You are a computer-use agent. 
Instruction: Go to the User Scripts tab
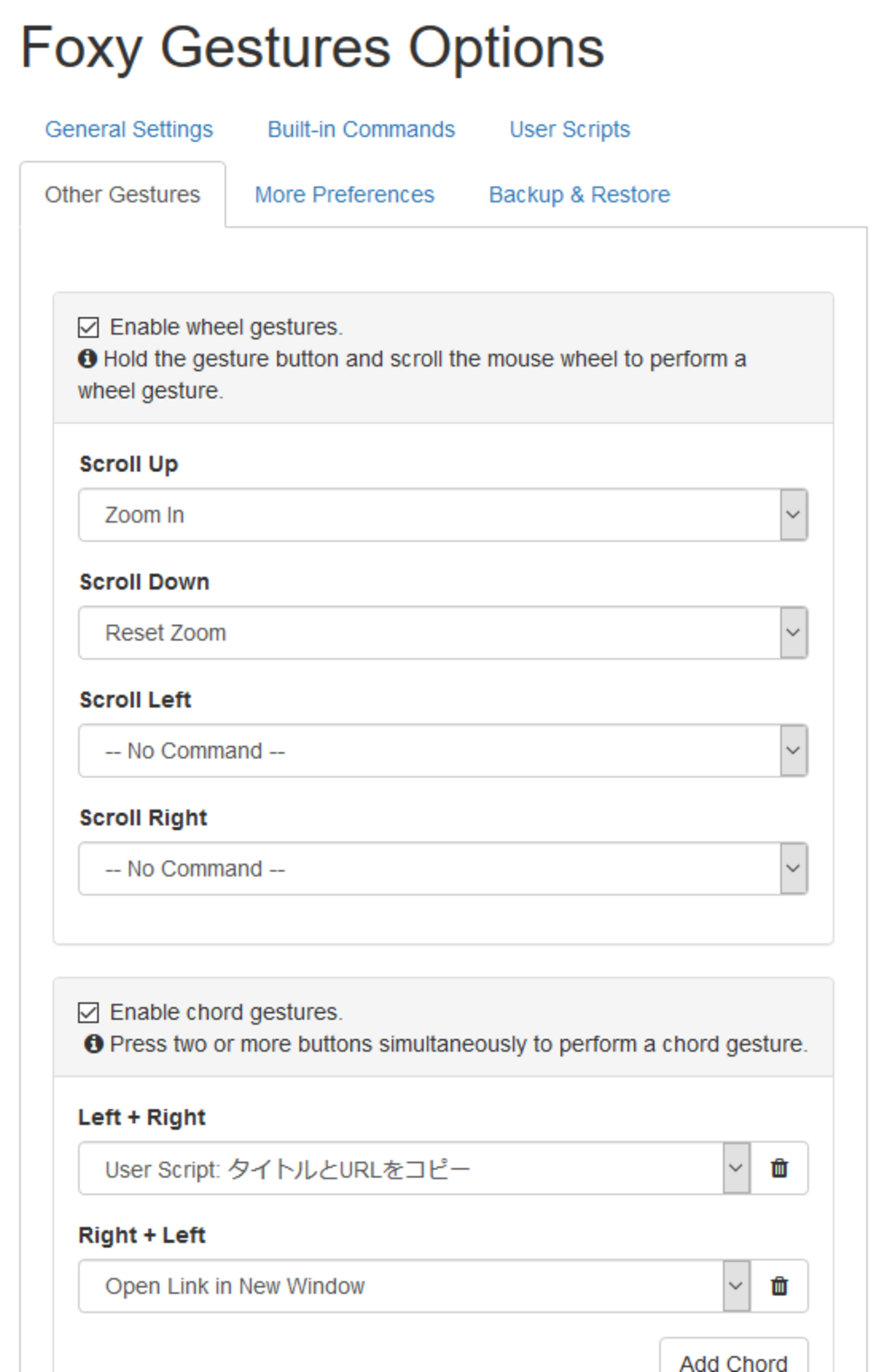coord(569,129)
